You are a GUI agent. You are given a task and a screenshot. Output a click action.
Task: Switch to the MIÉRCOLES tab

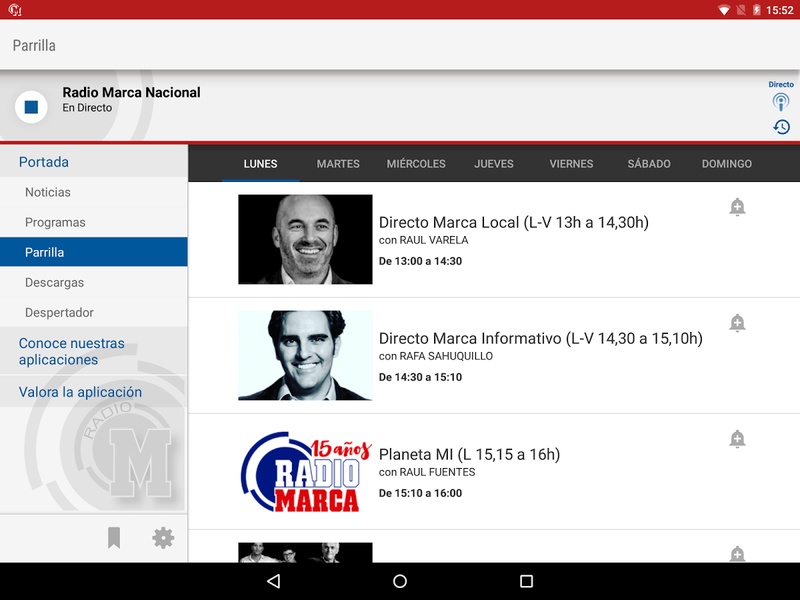416,164
